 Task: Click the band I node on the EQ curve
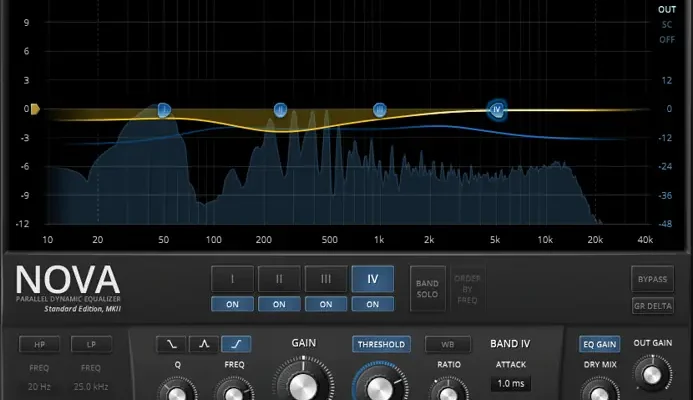164,109
